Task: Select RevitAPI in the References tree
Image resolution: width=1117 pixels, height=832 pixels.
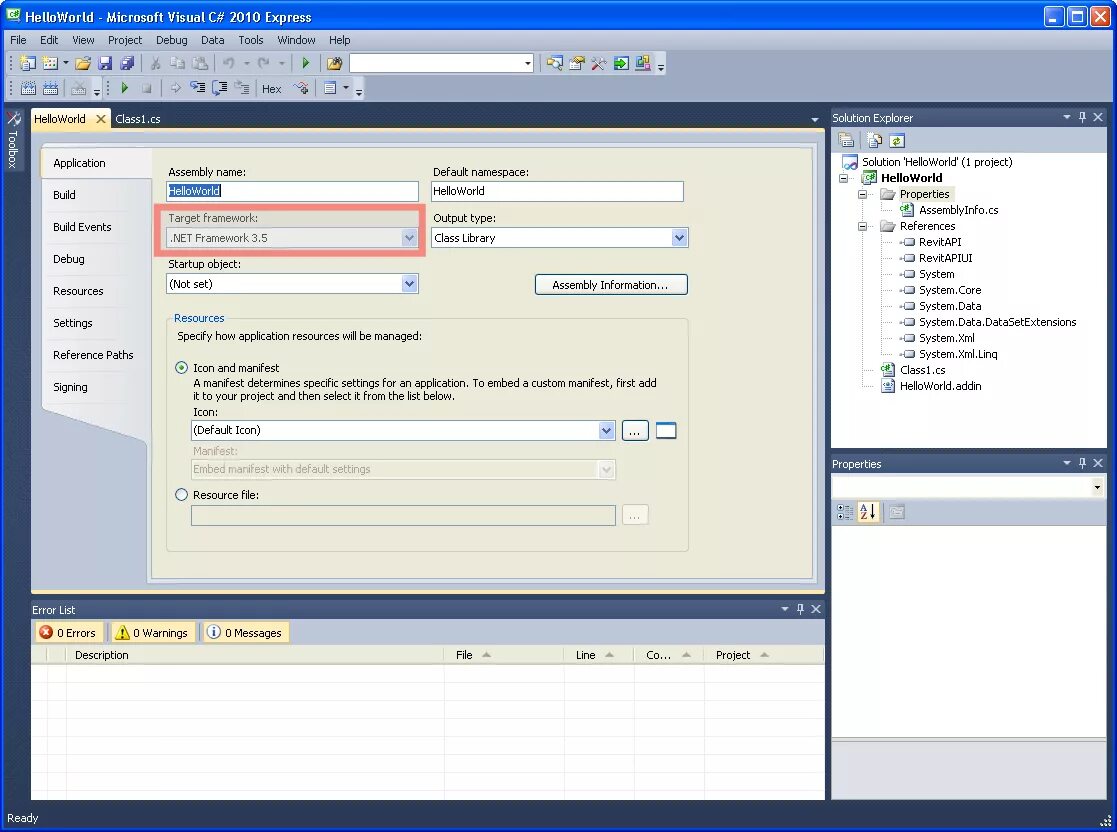Action: tap(940, 242)
